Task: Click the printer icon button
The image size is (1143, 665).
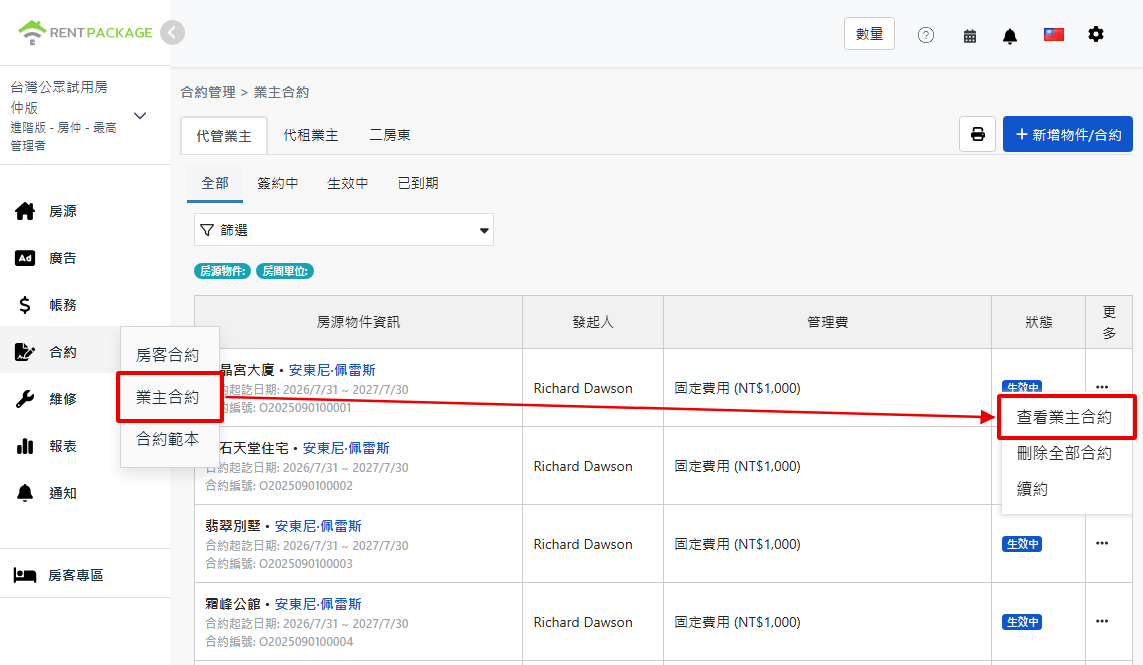Action: pyautogui.click(x=978, y=134)
